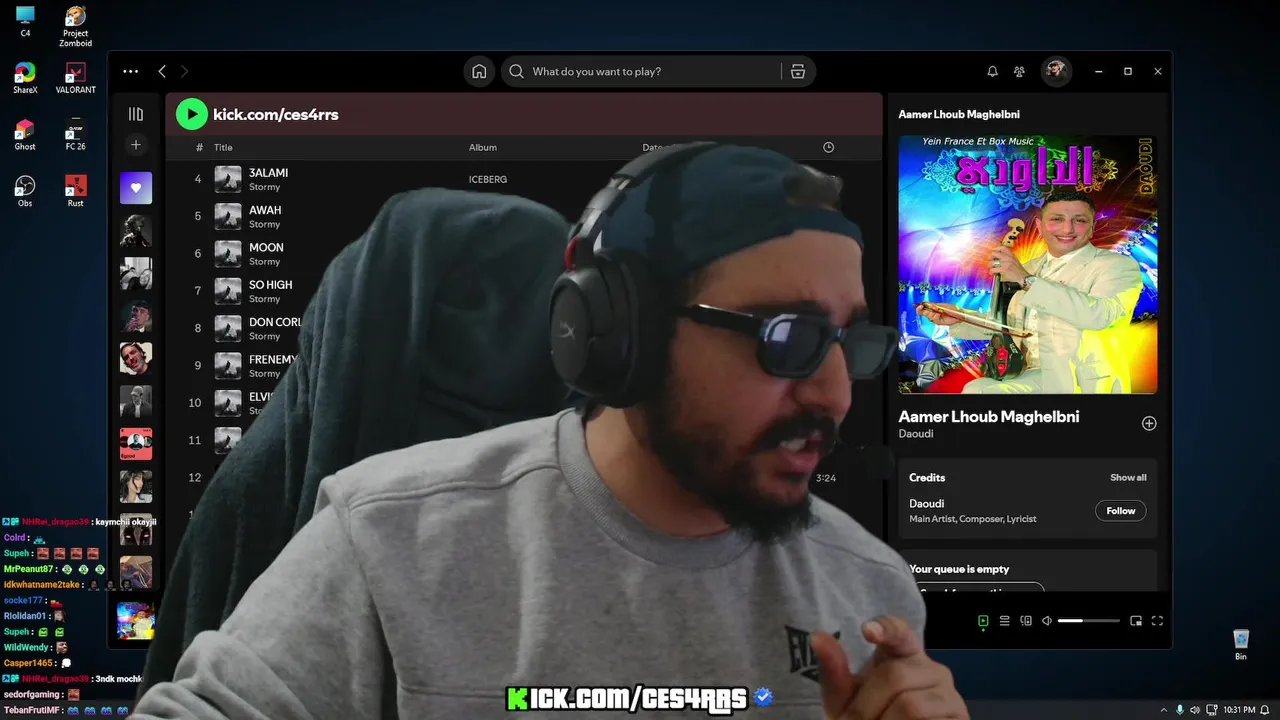The image size is (1280, 720).
Task: Open the Liked Songs heart tile
Action: click(136, 187)
